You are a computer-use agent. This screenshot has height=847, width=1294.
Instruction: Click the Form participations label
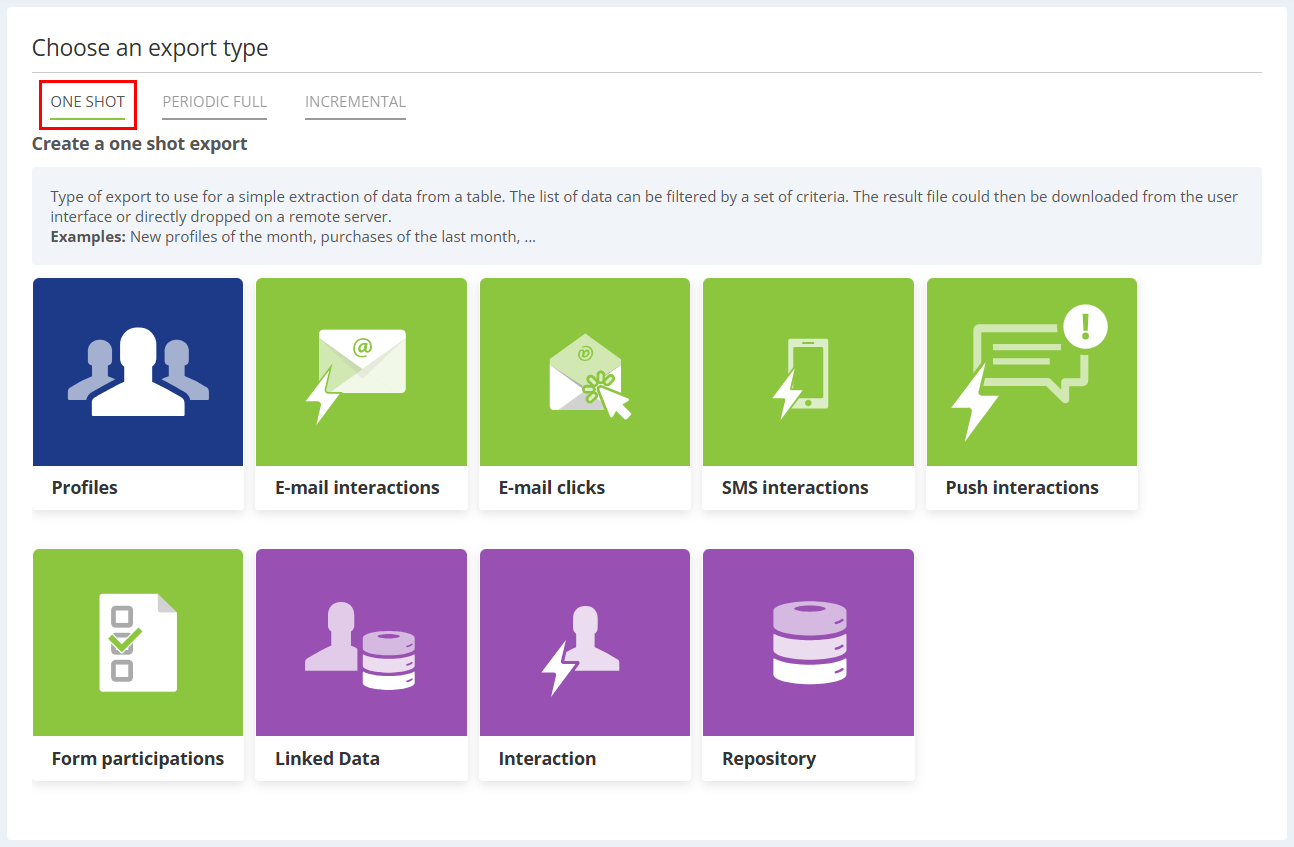click(x=138, y=759)
